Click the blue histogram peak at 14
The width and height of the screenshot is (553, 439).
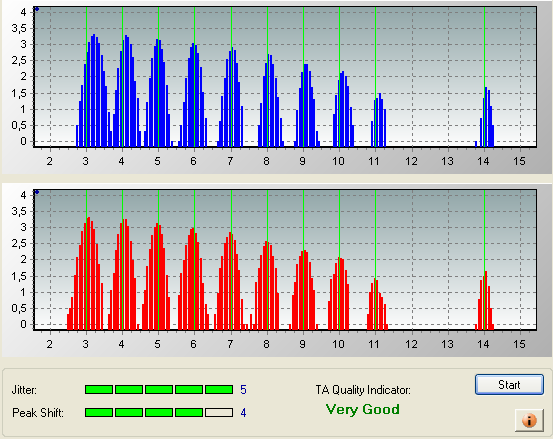point(486,117)
